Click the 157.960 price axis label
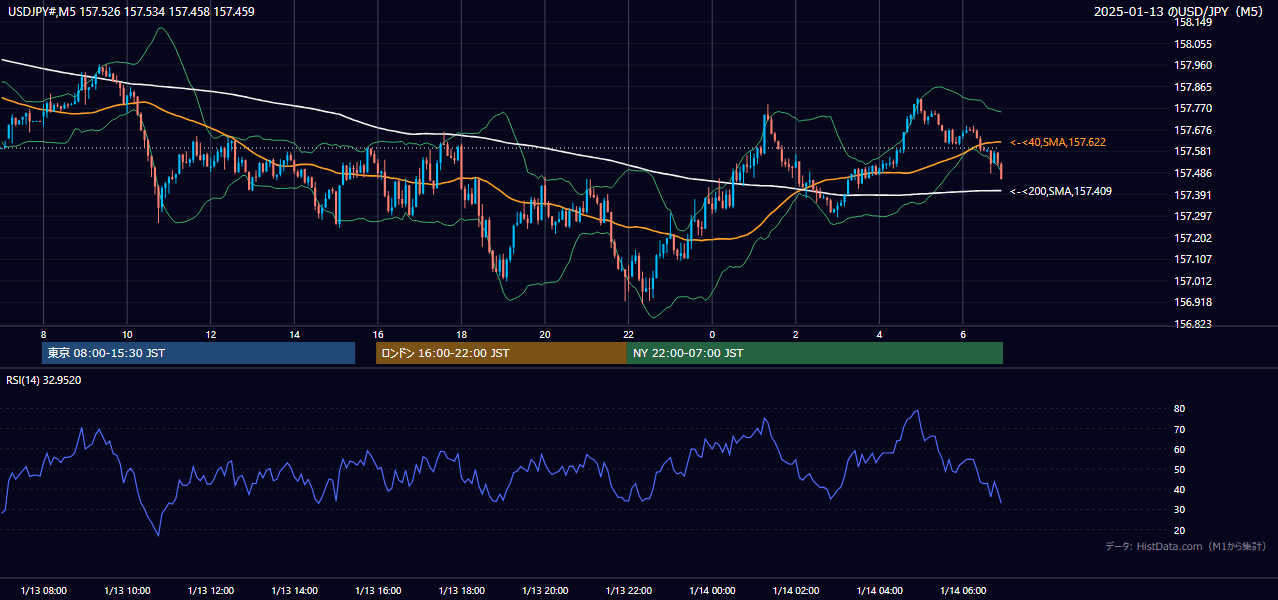Image resolution: width=1278 pixels, height=600 pixels. [x=1192, y=66]
